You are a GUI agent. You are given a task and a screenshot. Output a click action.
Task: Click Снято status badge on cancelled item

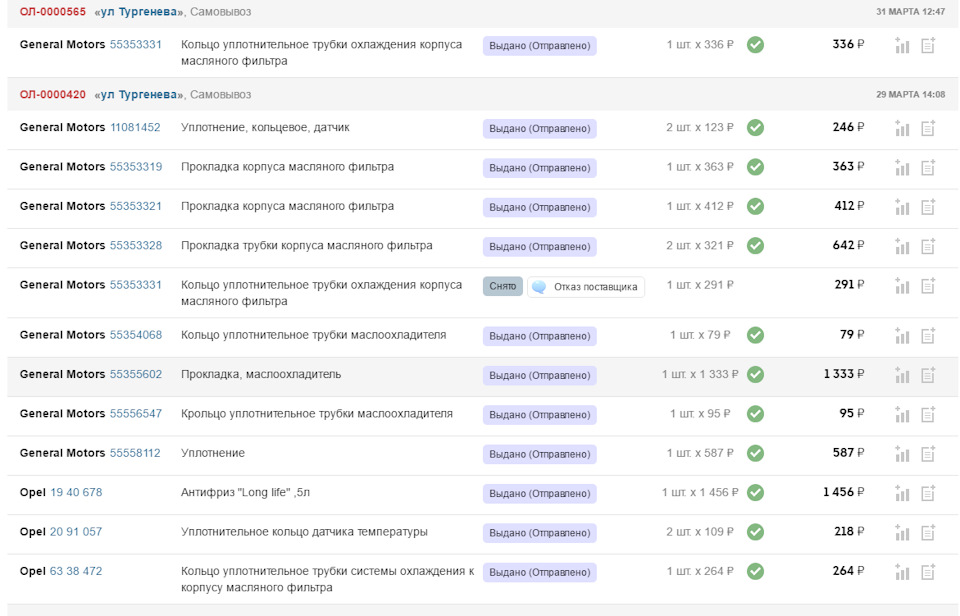click(x=504, y=285)
